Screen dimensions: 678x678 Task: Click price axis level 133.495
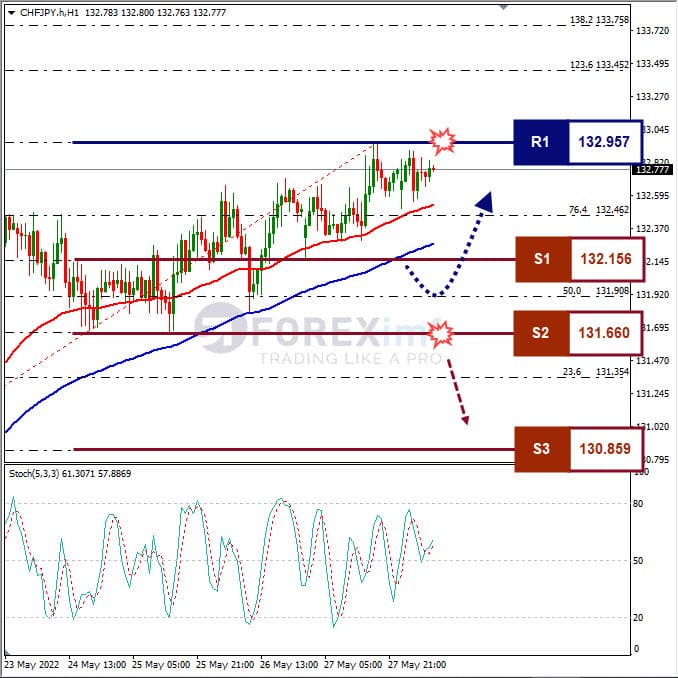[652, 64]
